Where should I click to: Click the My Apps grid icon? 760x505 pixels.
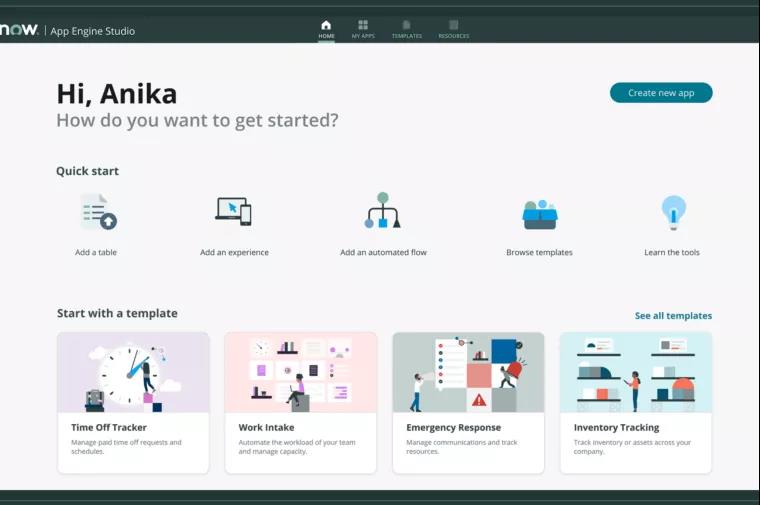[363, 25]
